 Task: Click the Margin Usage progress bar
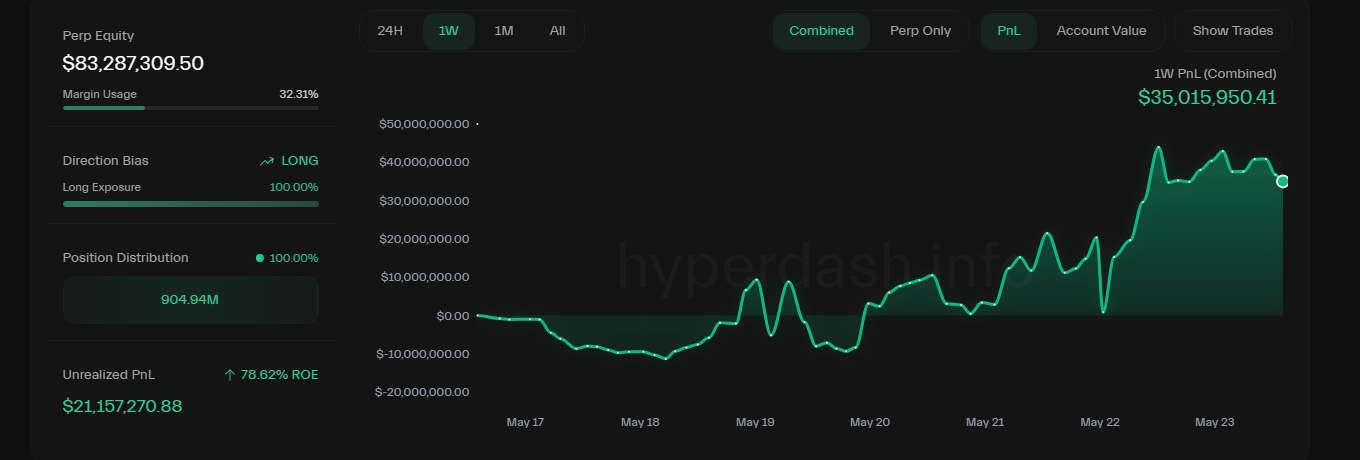190,107
